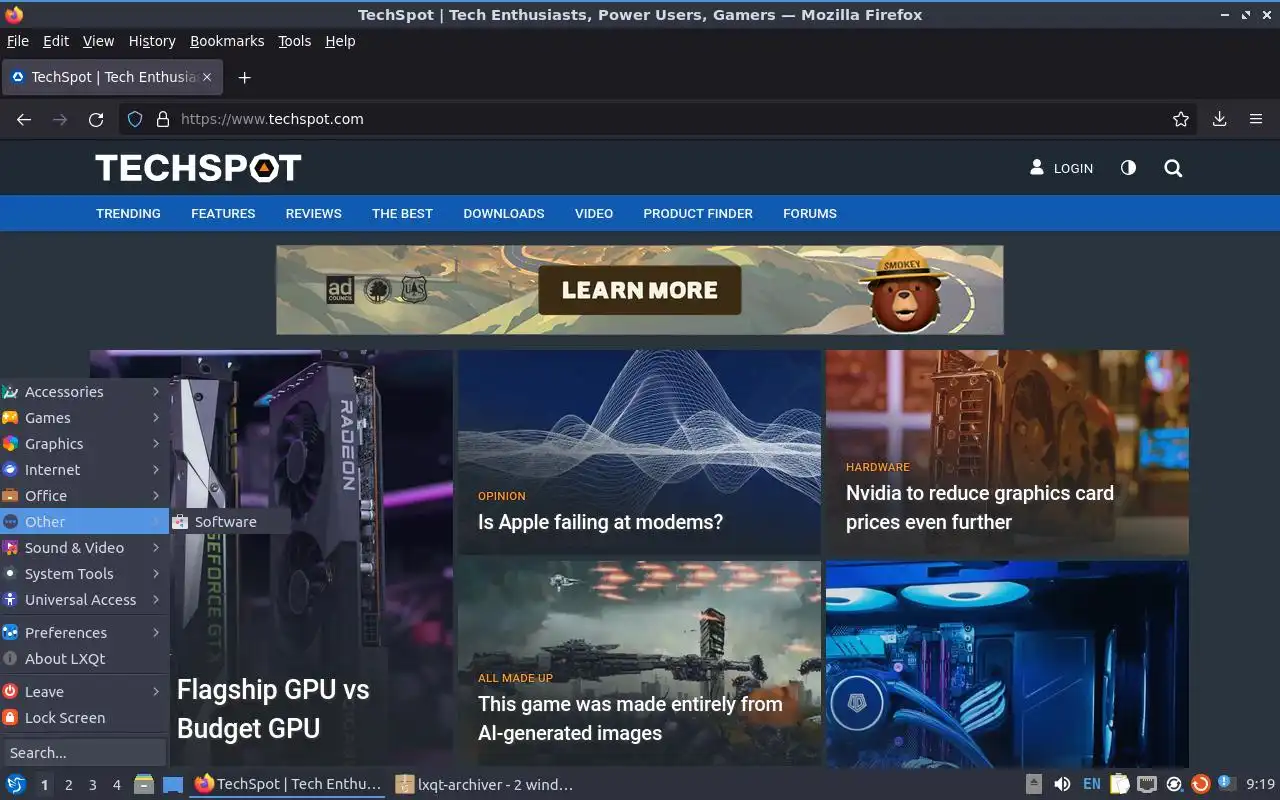Expand the Games submenu
This screenshot has width=1280, height=800.
[x=84, y=418]
